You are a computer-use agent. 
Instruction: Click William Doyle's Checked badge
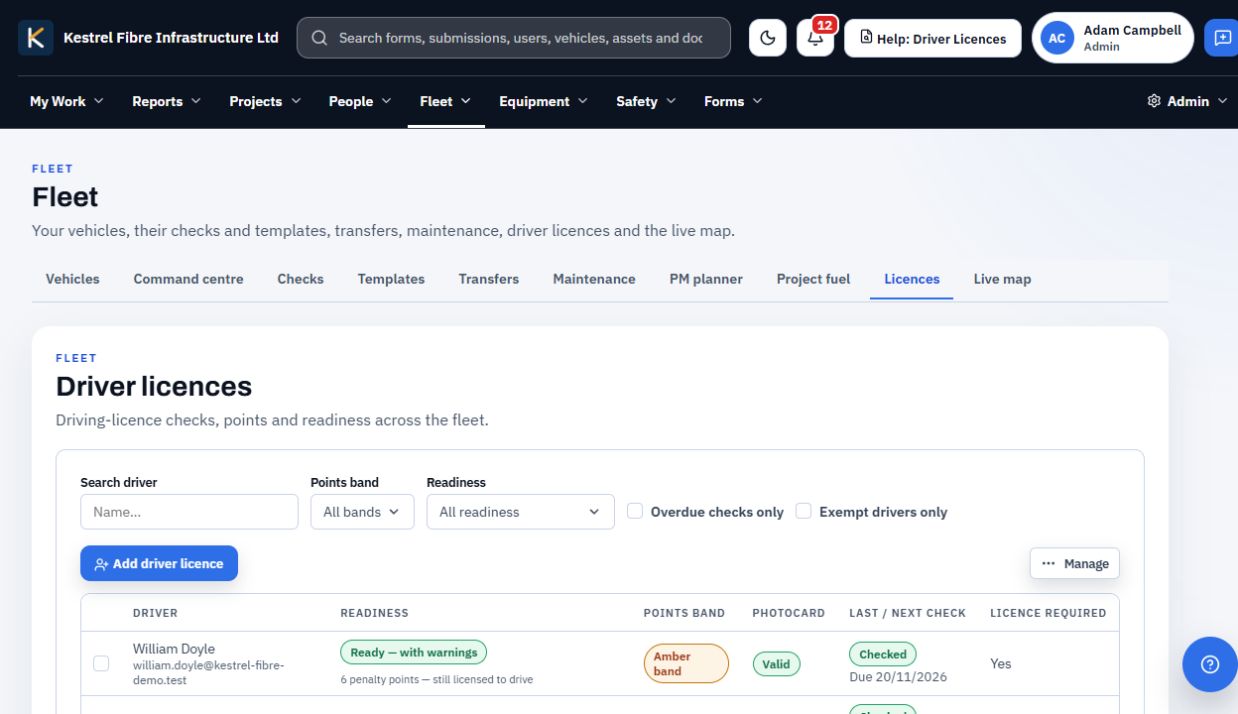tap(882, 654)
